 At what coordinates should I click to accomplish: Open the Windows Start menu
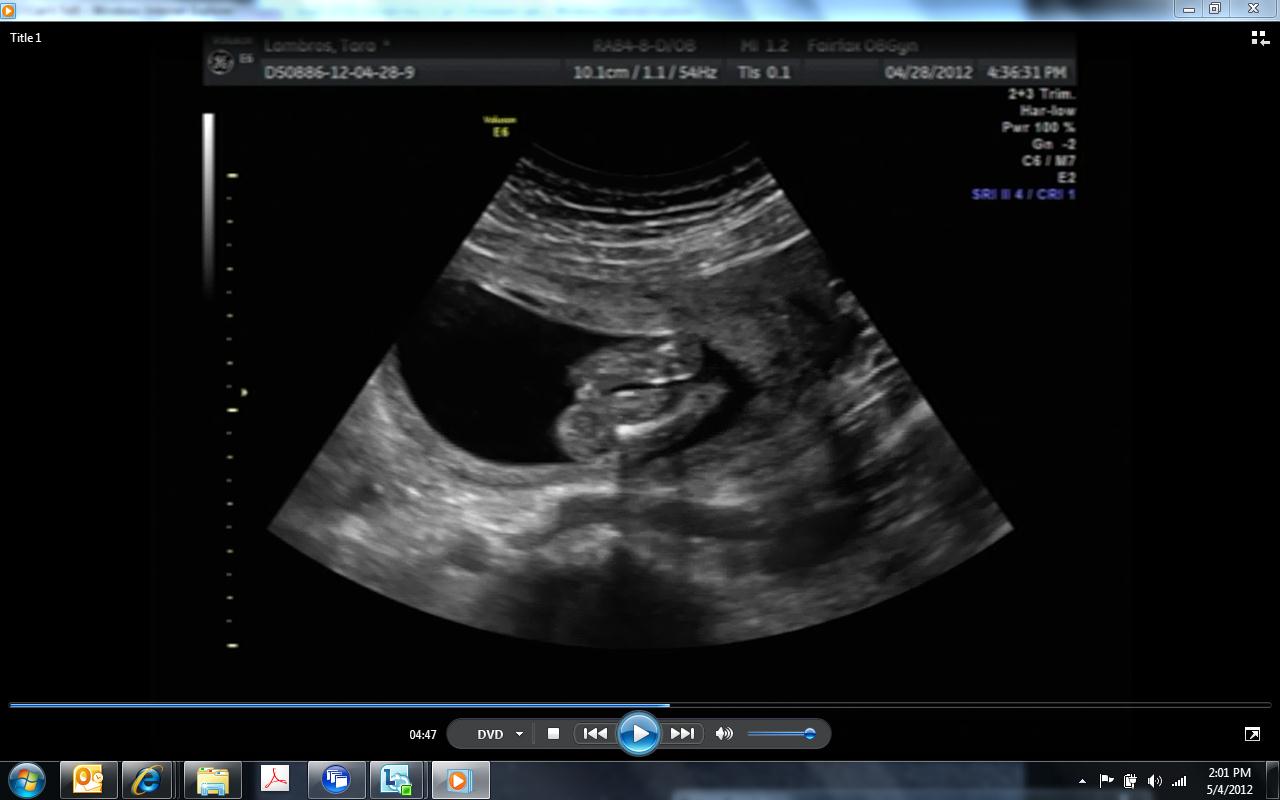click(27, 780)
